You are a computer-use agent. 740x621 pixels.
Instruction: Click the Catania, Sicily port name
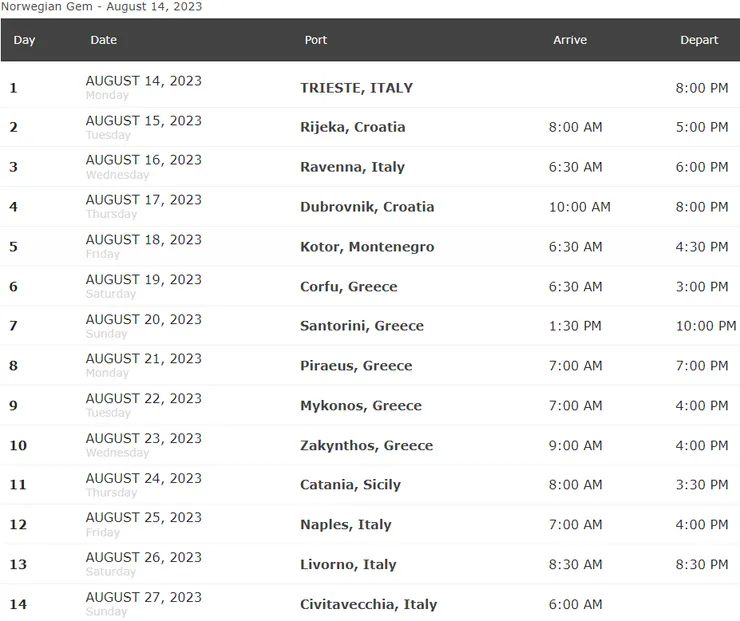(x=350, y=485)
